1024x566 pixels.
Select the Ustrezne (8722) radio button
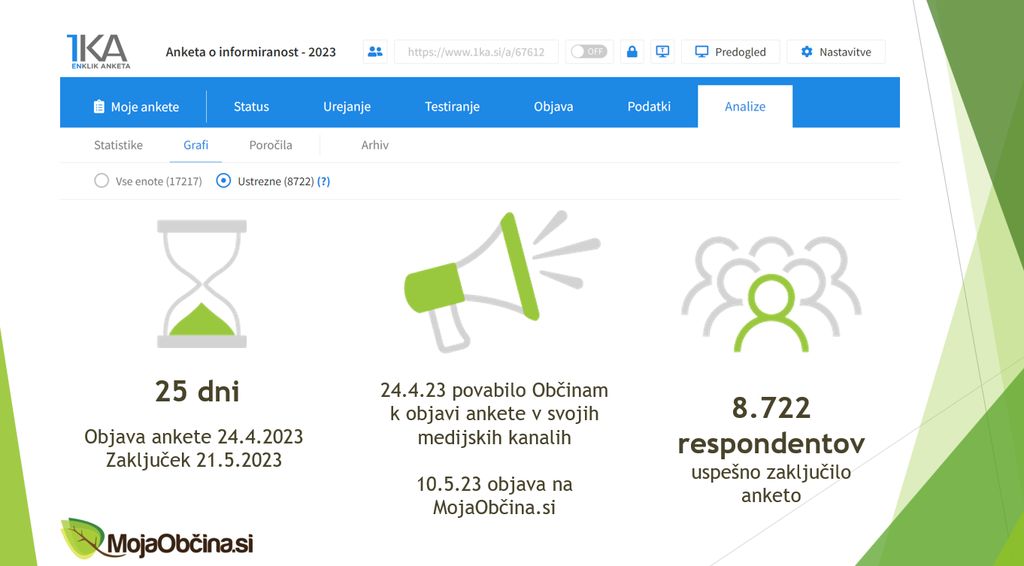[224, 181]
